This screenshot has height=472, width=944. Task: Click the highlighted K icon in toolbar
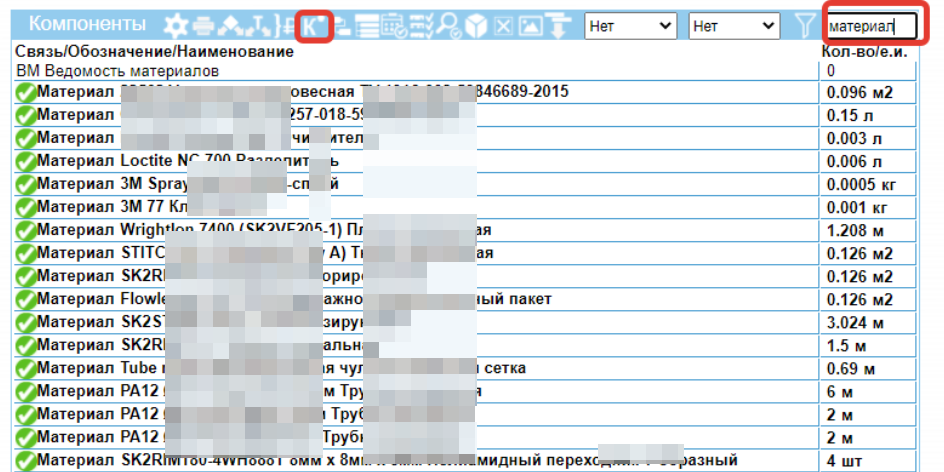(x=314, y=25)
